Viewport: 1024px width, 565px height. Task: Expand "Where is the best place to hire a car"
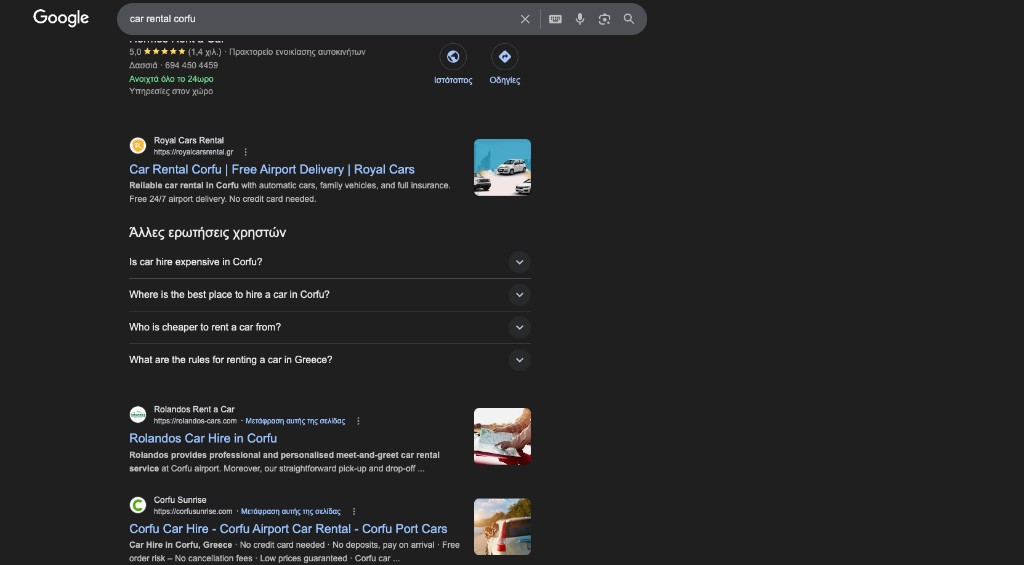click(518, 295)
